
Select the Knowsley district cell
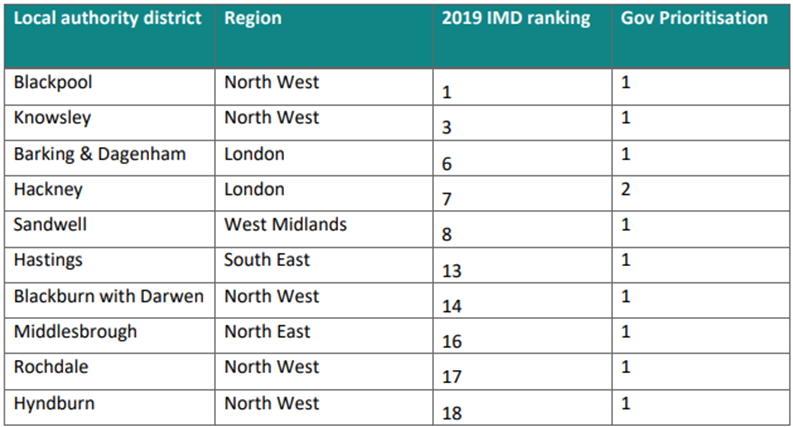coord(52,118)
